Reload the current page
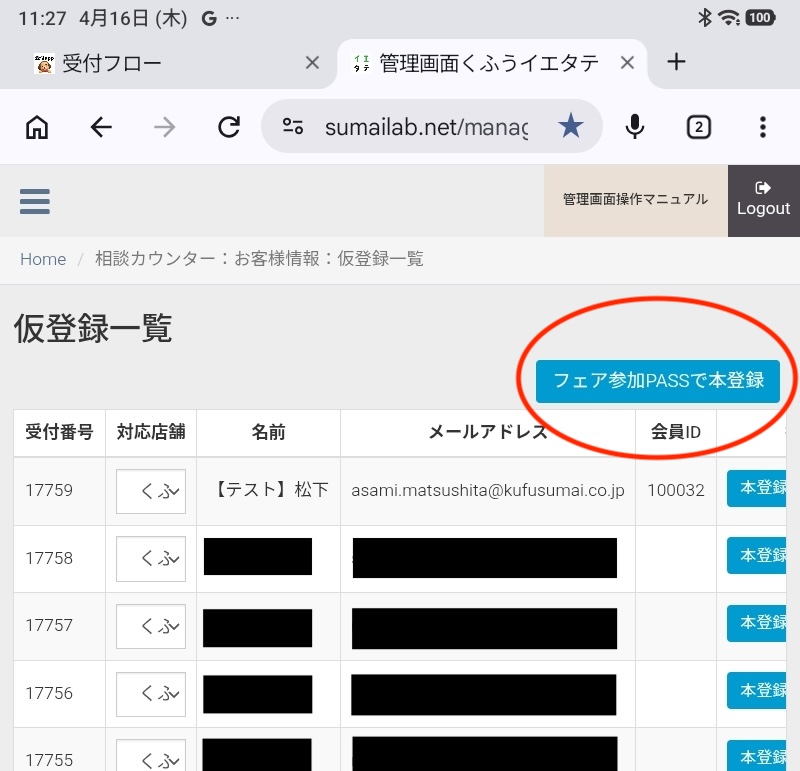 [229, 126]
